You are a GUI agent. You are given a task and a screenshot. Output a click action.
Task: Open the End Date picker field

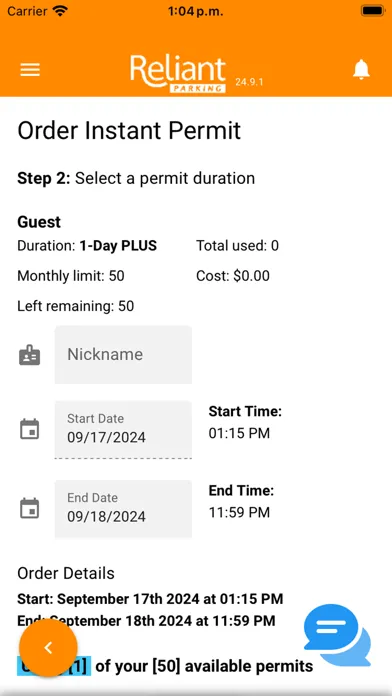pos(123,509)
